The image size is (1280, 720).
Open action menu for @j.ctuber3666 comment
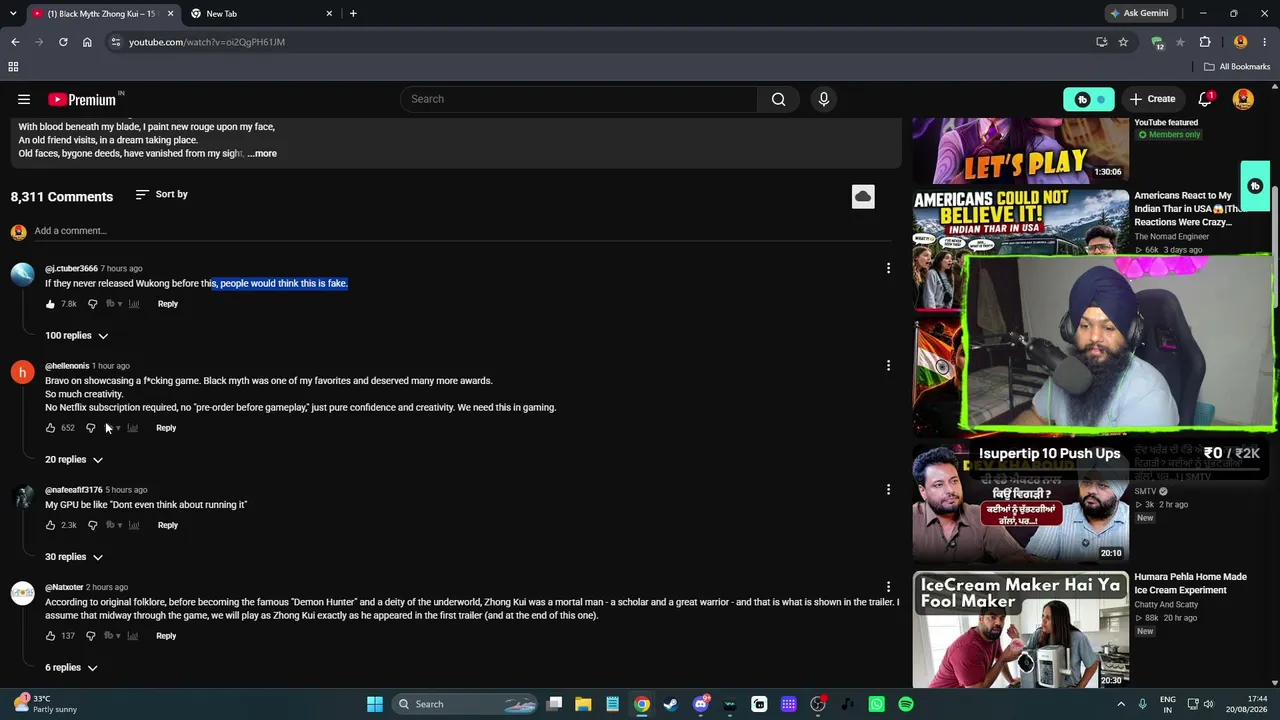[888, 268]
